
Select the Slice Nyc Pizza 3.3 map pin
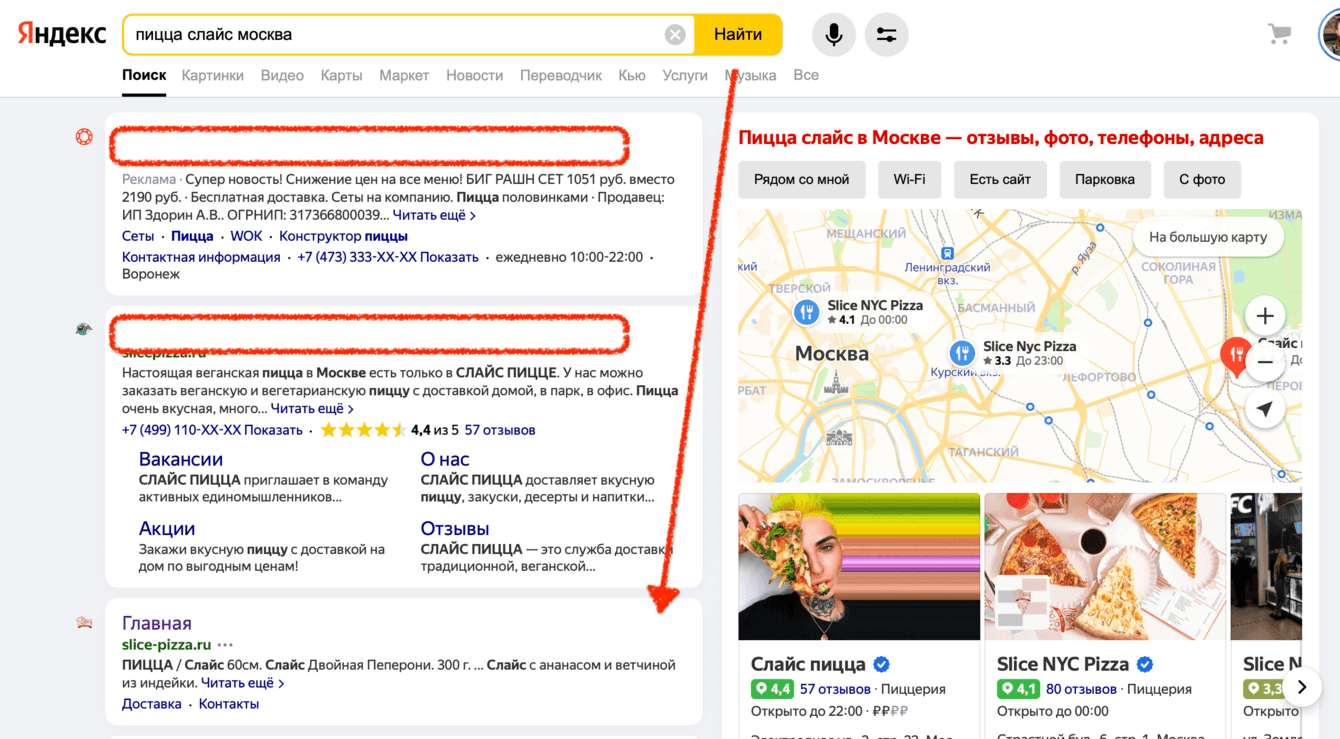click(961, 353)
